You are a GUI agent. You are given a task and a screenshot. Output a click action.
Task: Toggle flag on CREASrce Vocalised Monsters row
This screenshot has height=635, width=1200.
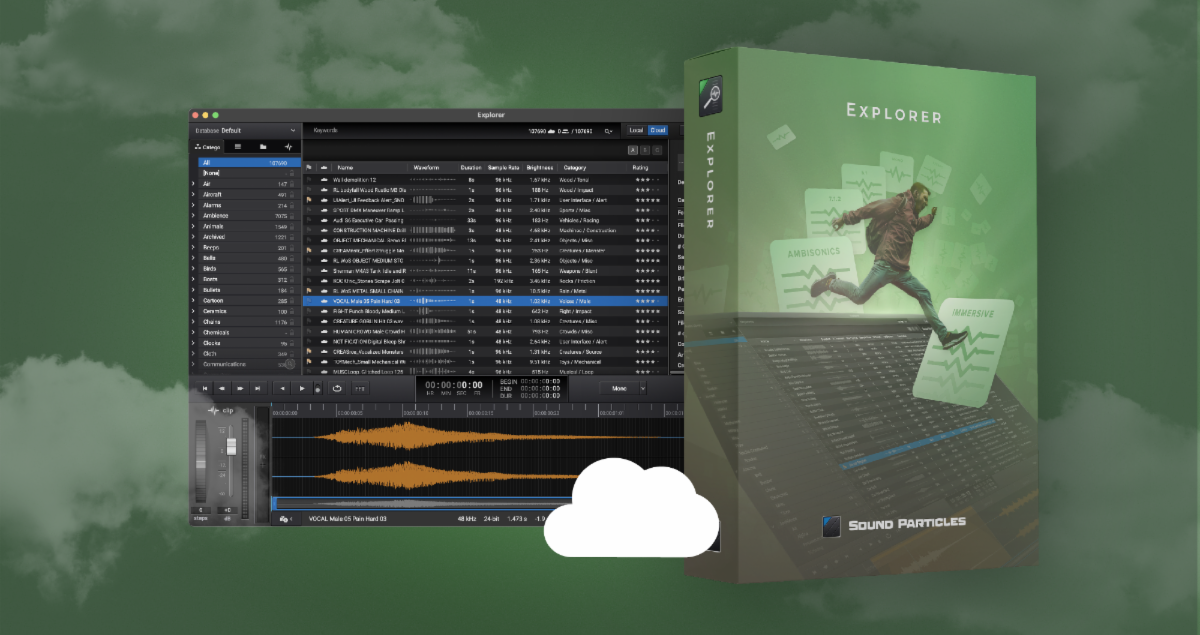308,352
